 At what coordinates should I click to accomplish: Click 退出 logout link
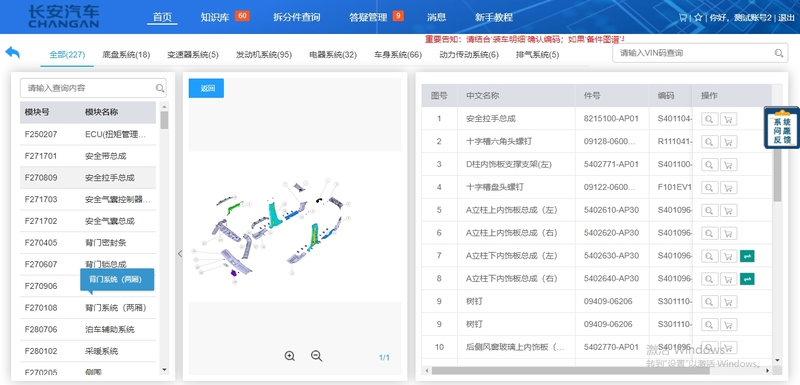click(x=786, y=17)
